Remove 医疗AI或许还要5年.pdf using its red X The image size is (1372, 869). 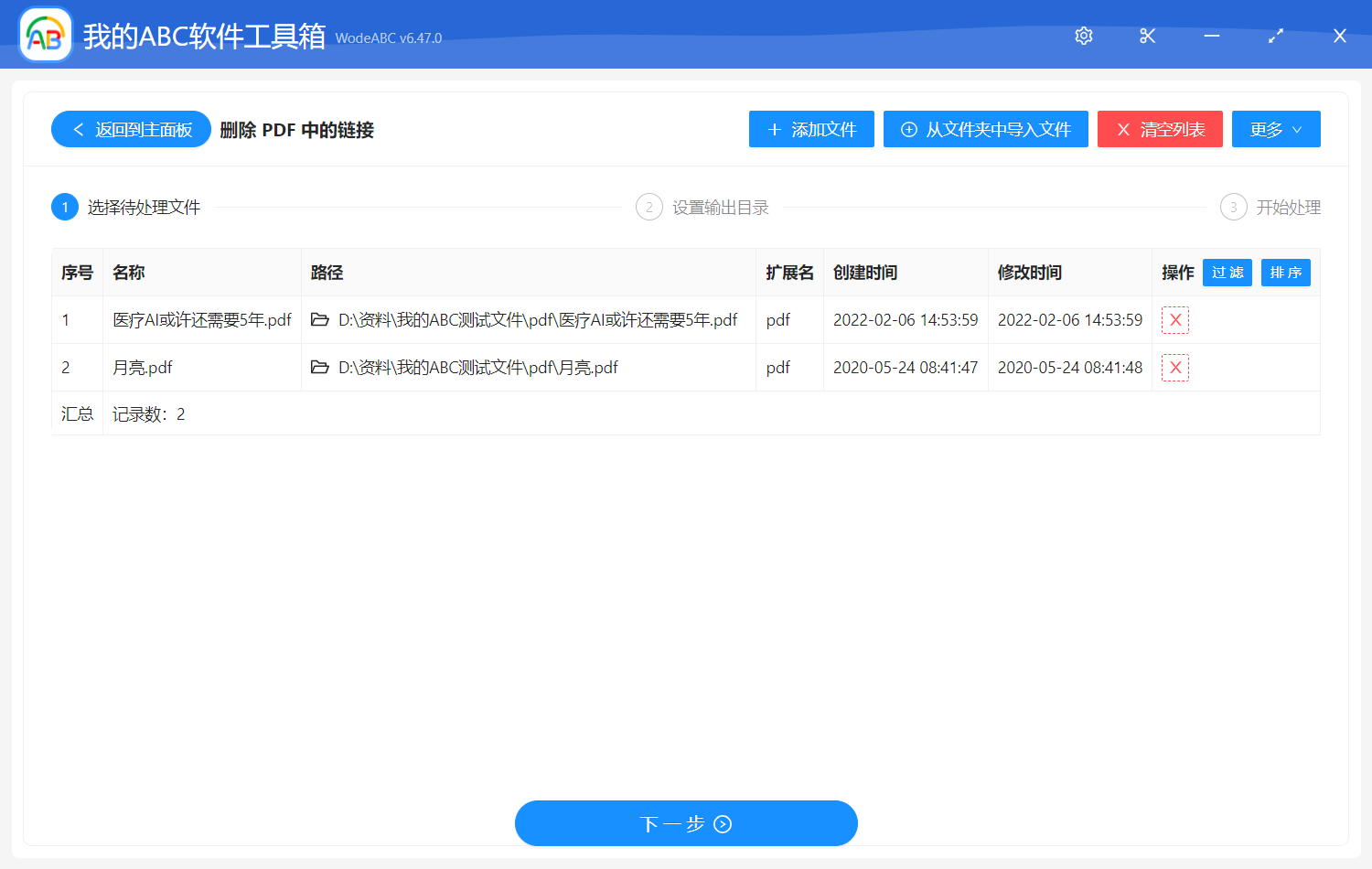pos(1174,319)
